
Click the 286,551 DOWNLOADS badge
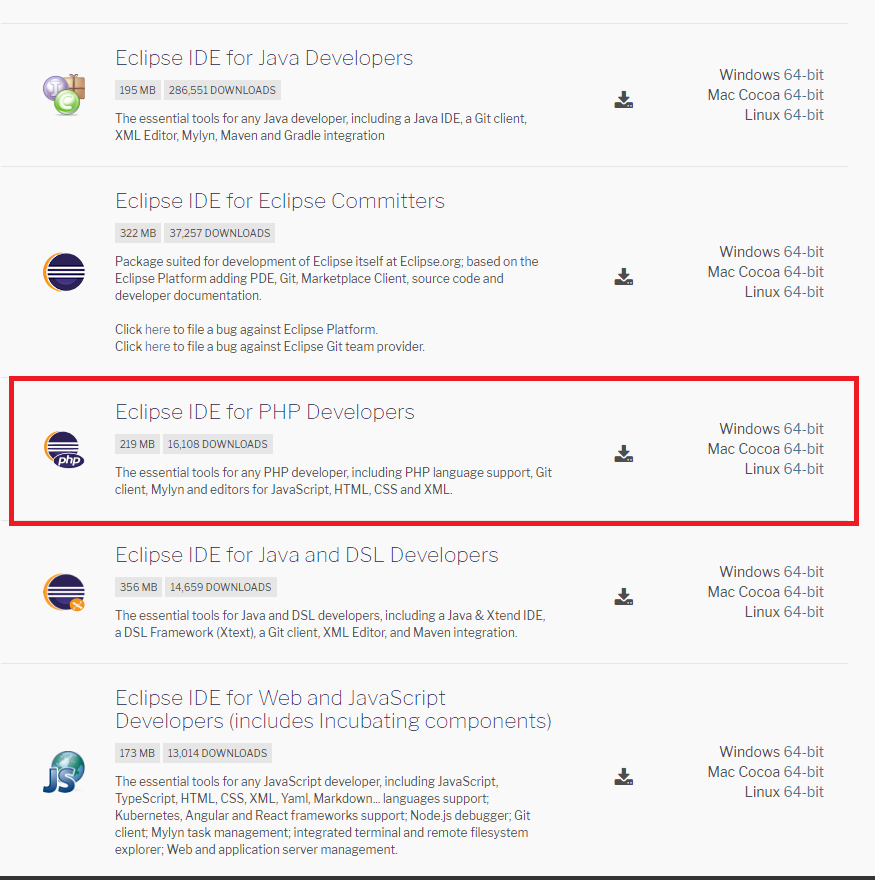(222, 90)
